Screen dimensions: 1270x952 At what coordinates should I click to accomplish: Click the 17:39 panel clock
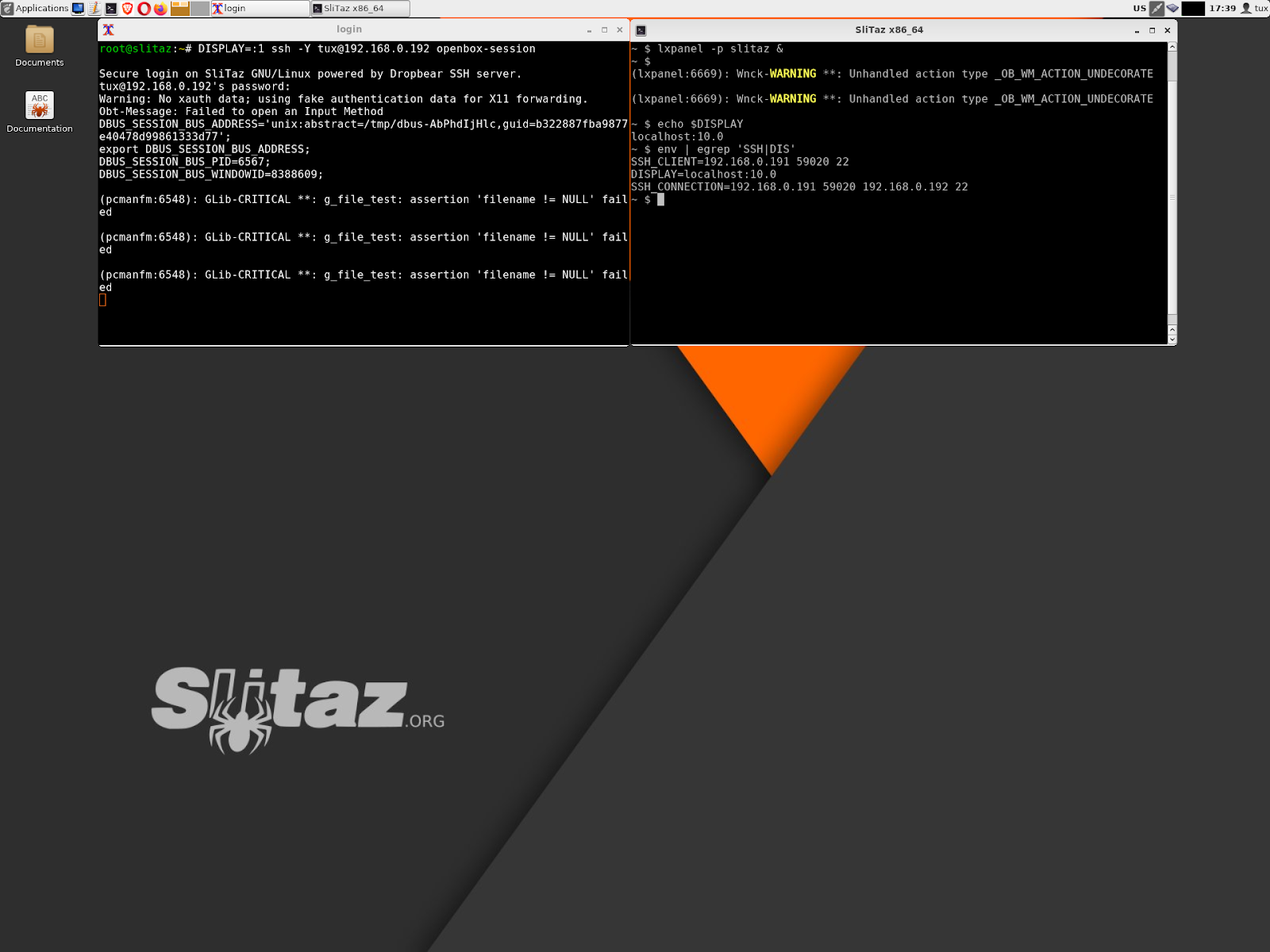[x=1222, y=9]
